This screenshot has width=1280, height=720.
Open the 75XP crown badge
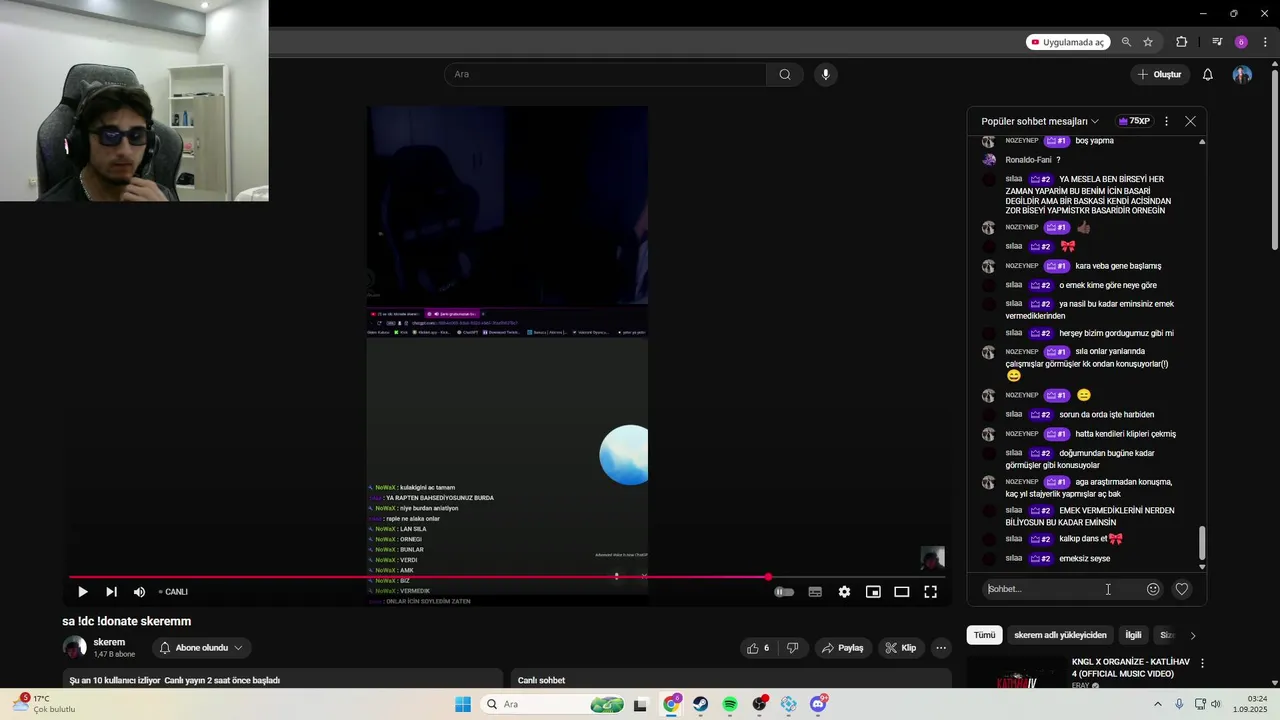point(1134,121)
